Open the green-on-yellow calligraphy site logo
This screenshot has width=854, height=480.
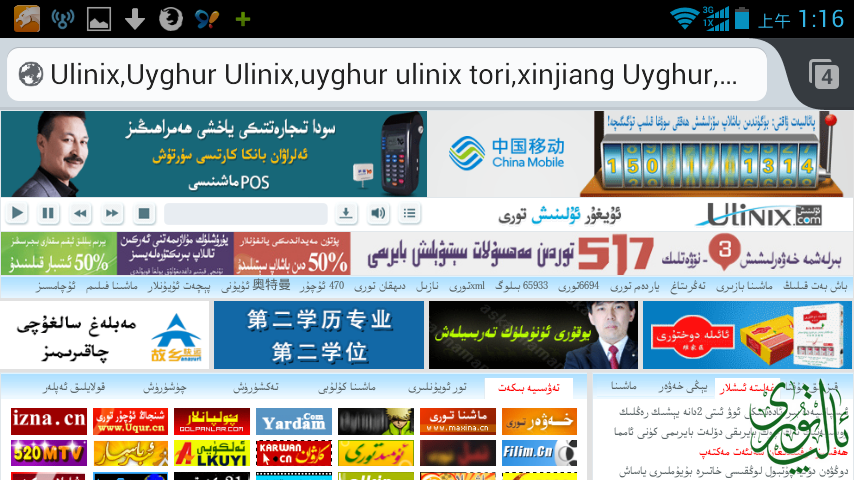[x=376, y=453]
